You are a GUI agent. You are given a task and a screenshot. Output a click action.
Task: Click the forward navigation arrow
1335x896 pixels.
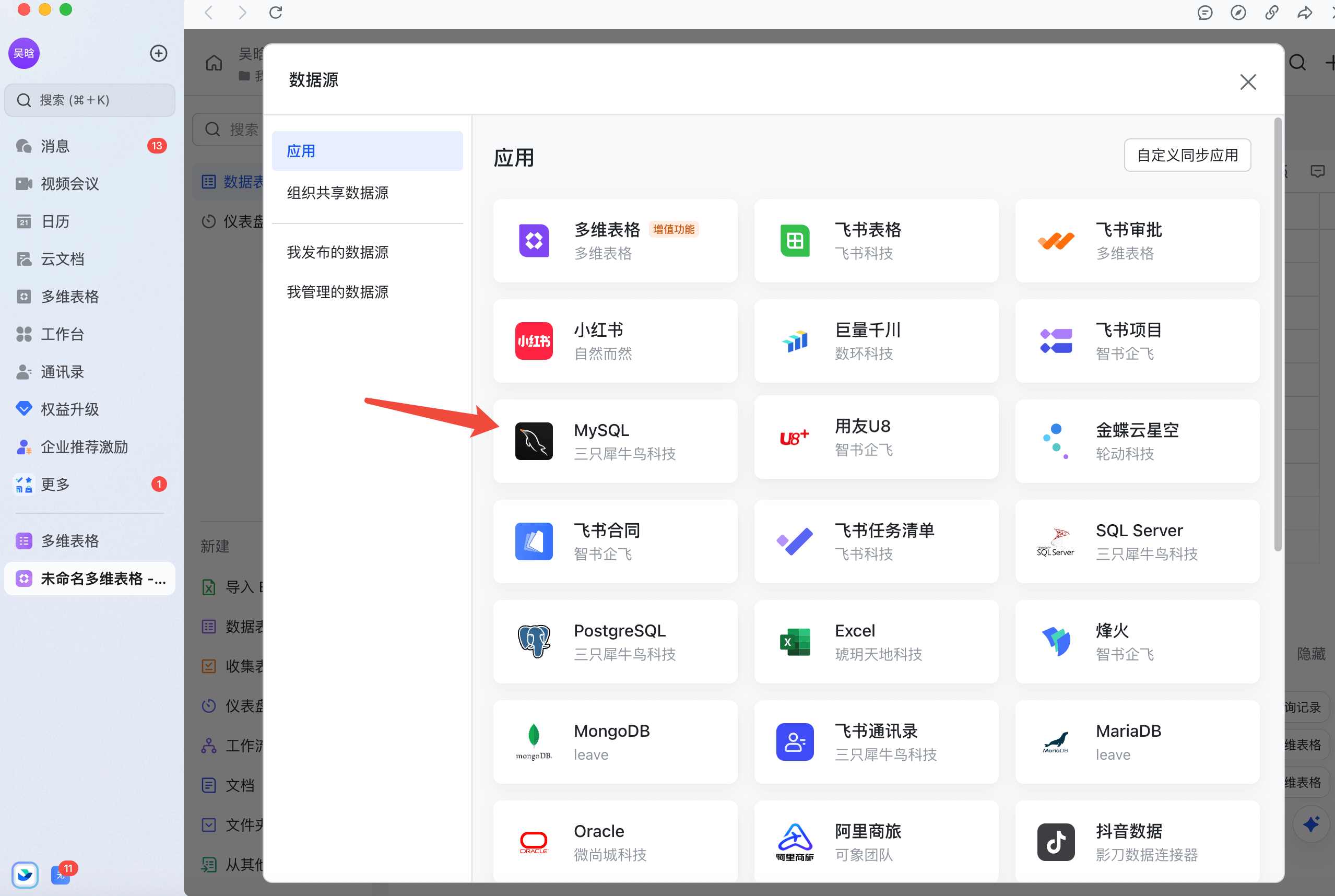[242, 13]
